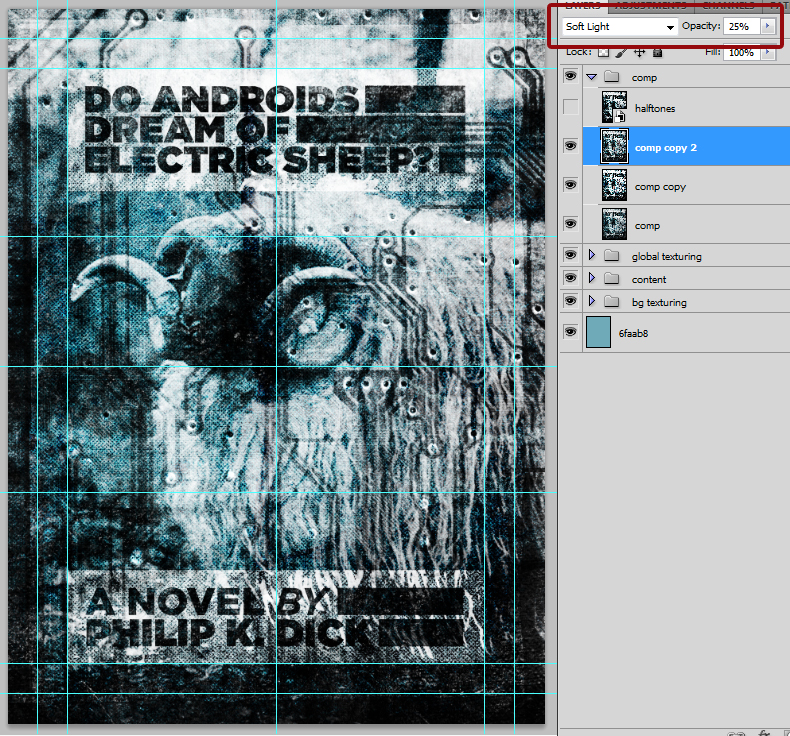
Task: Open the Fill slider arrow
Action: point(767,52)
